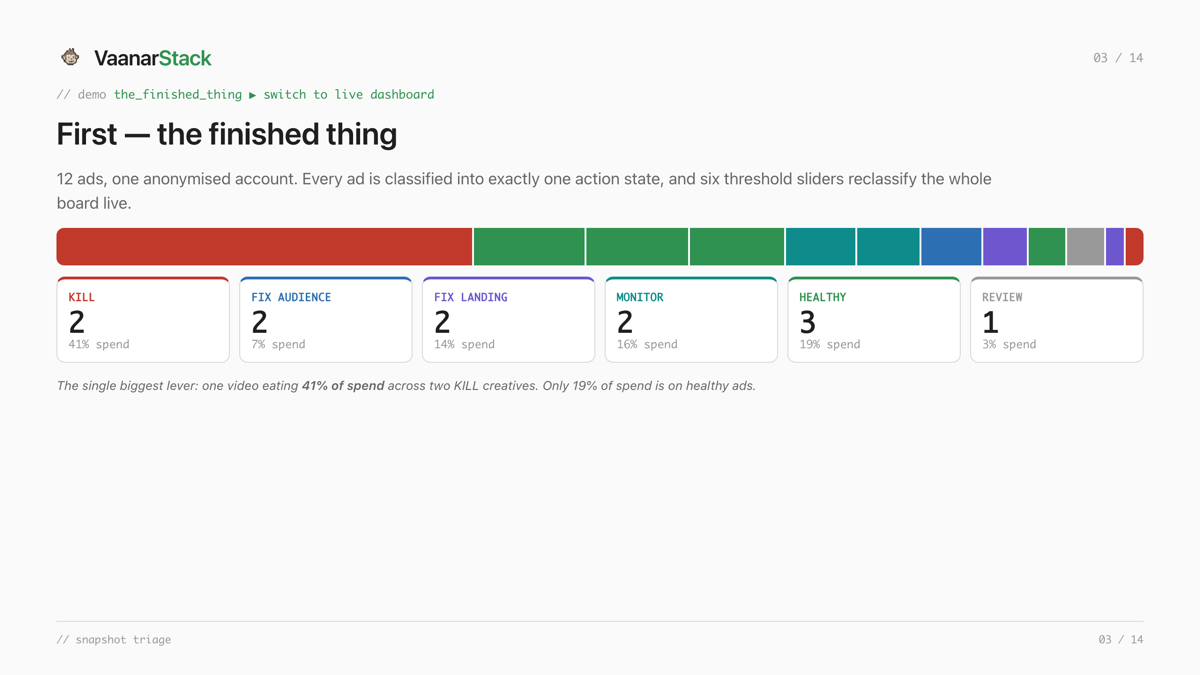Click the caption about the single biggest lever

click(406, 386)
